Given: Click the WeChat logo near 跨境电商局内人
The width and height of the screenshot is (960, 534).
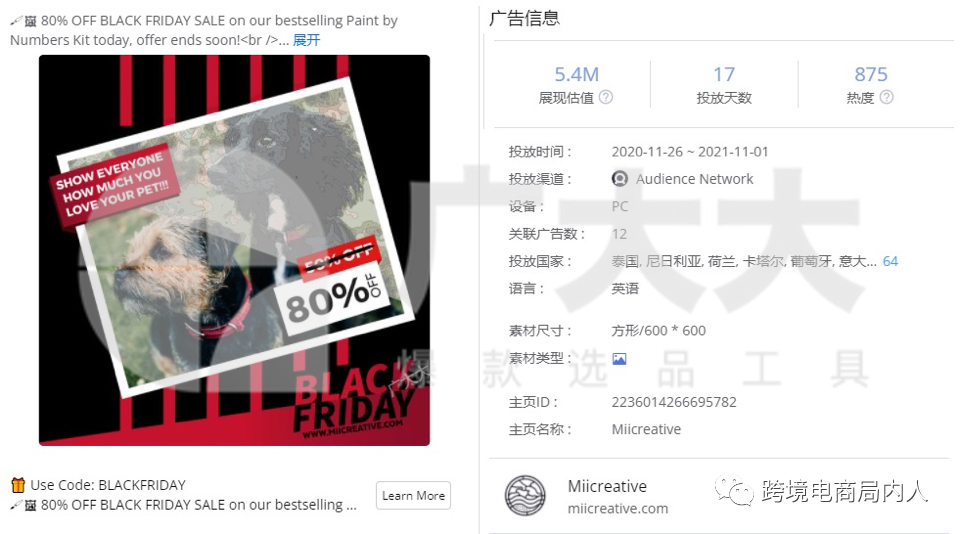Looking at the screenshot, I should pyautogui.click(x=734, y=491).
